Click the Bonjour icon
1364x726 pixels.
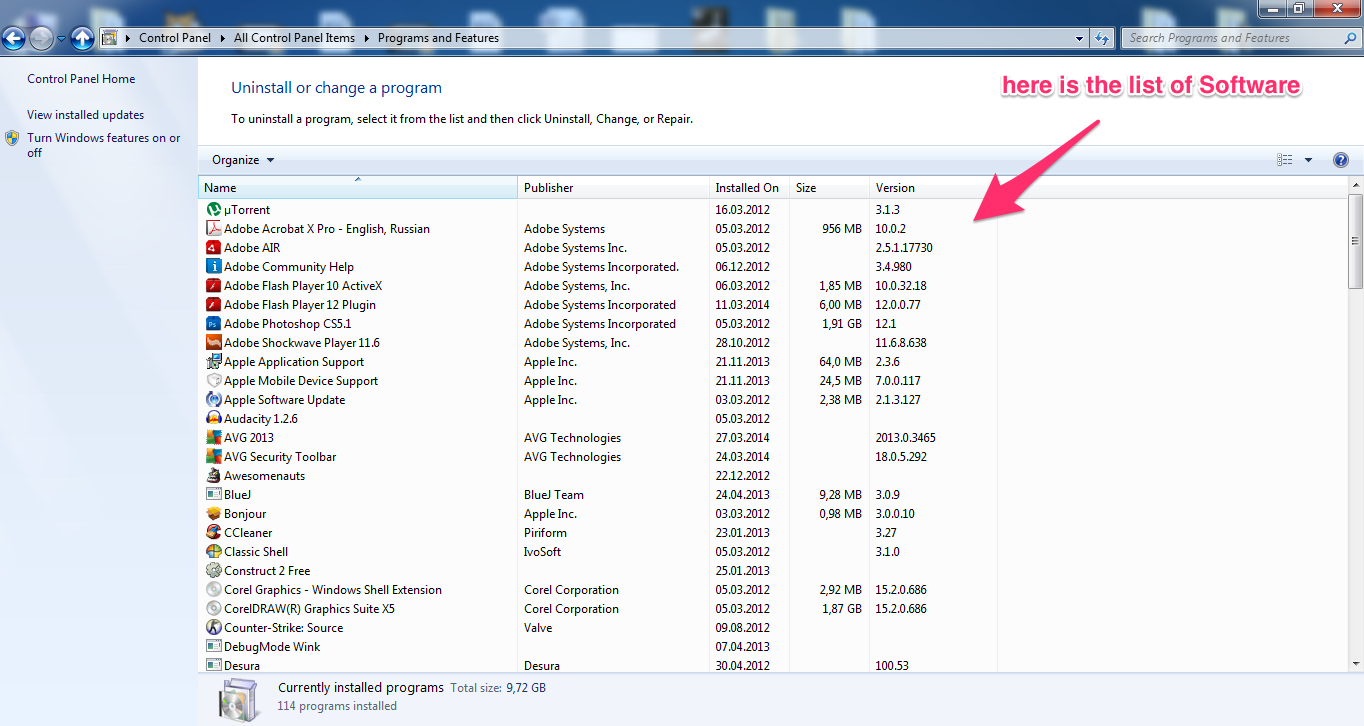click(x=213, y=514)
